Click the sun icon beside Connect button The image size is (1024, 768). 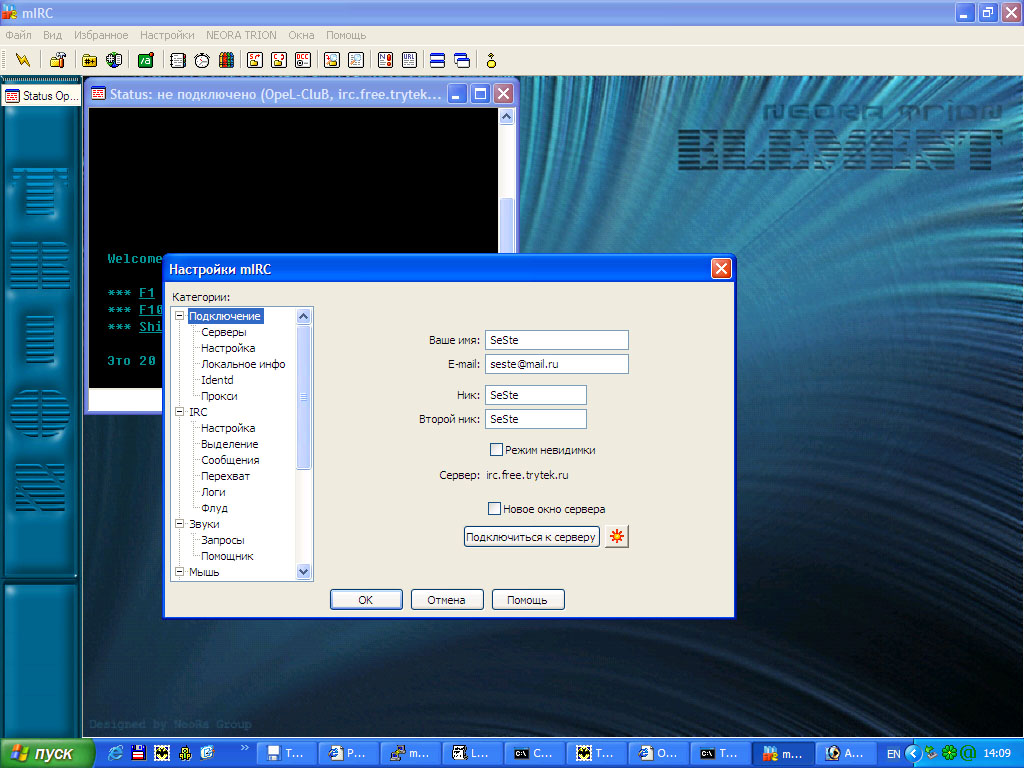coord(616,537)
